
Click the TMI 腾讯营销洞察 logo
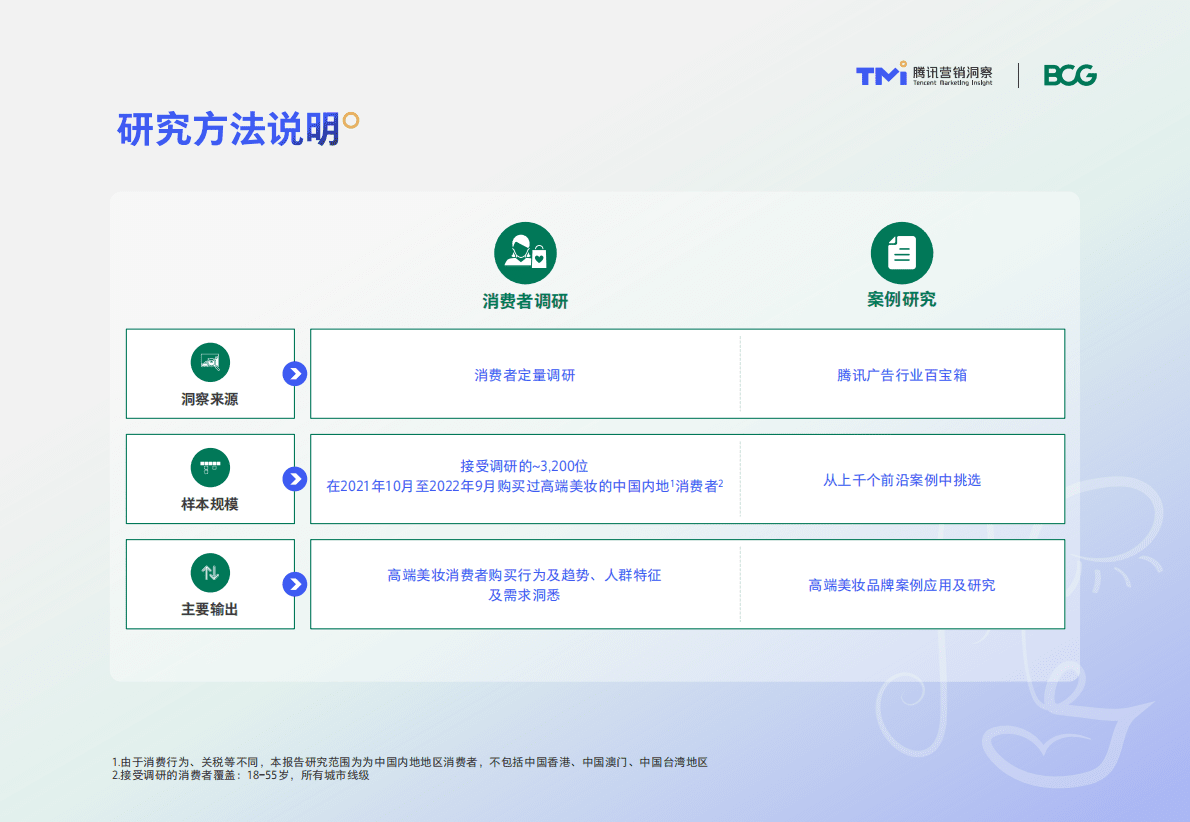click(x=920, y=74)
